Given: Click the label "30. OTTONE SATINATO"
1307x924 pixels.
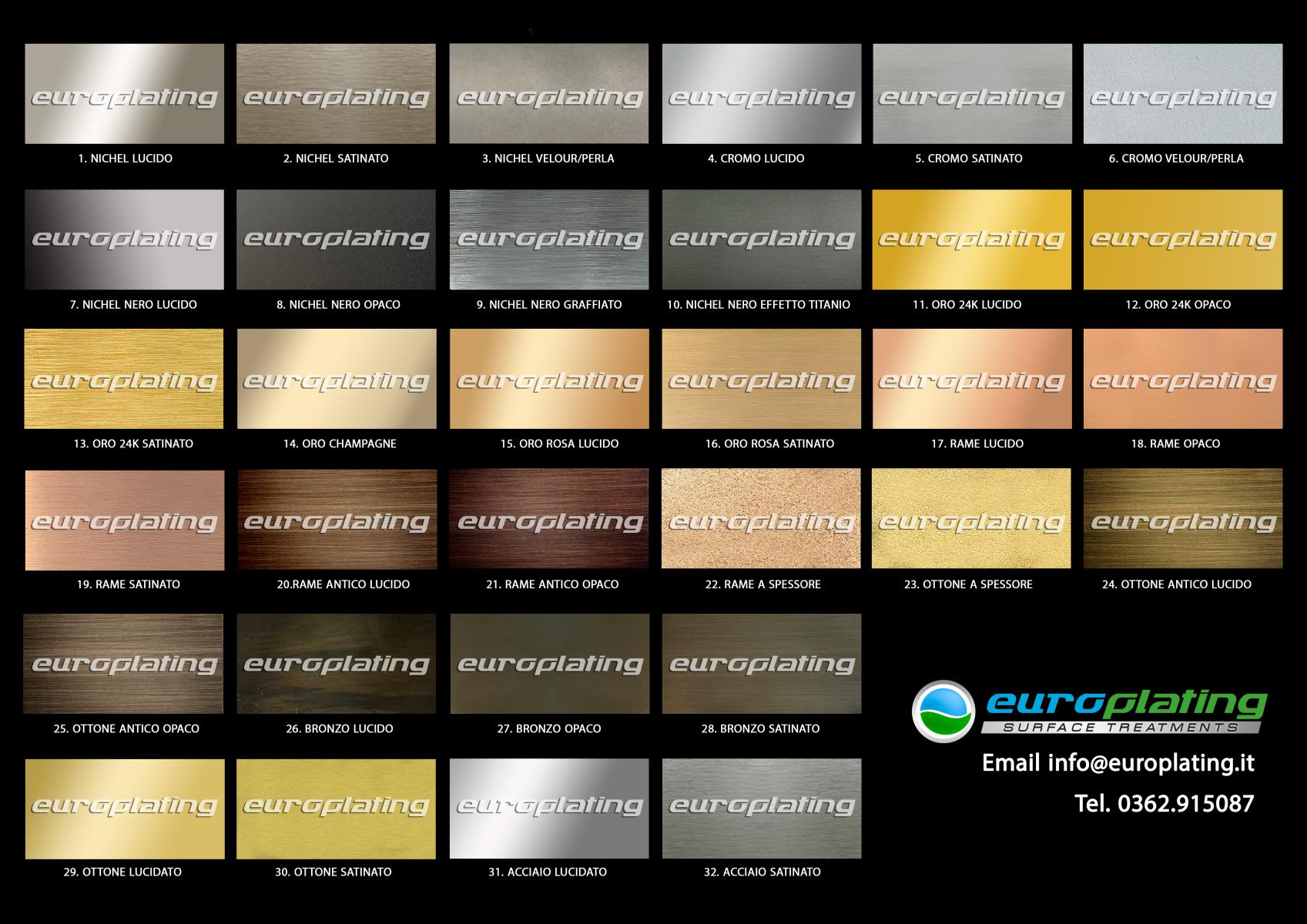Looking at the screenshot, I should click(333, 872).
